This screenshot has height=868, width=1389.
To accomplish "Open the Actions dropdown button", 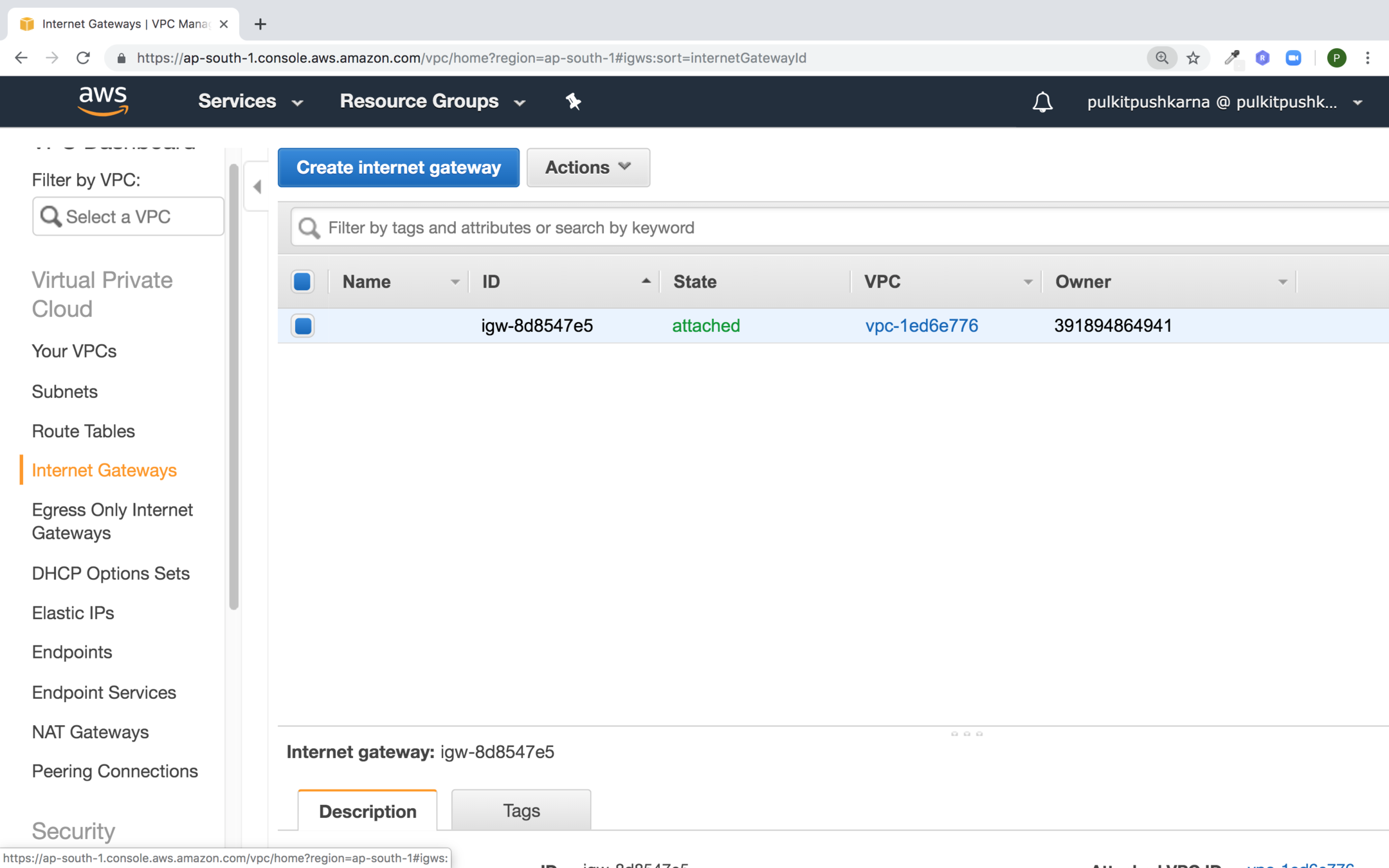I will [588, 168].
